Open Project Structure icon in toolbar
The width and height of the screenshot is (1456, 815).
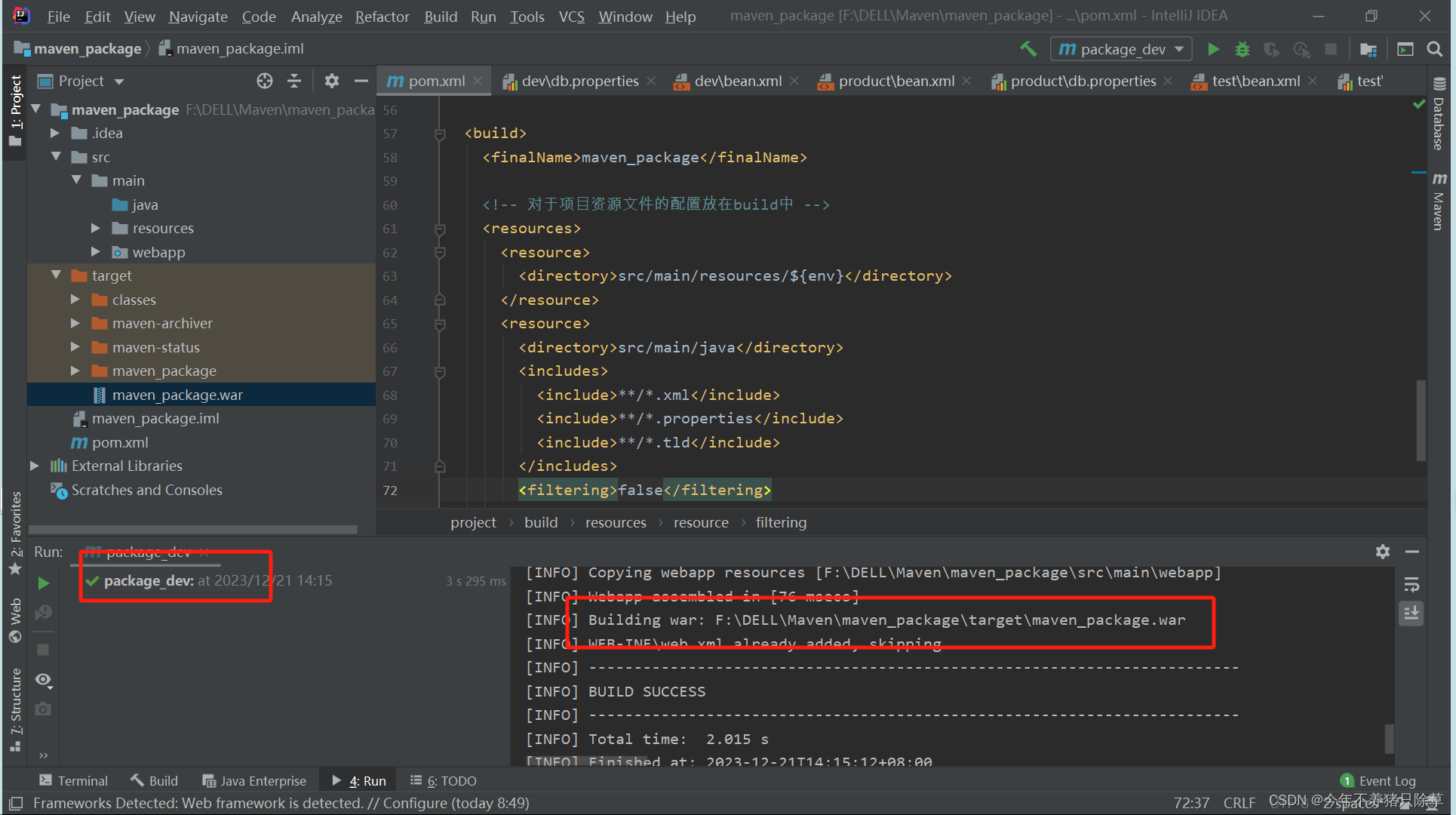(x=1368, y=49)
